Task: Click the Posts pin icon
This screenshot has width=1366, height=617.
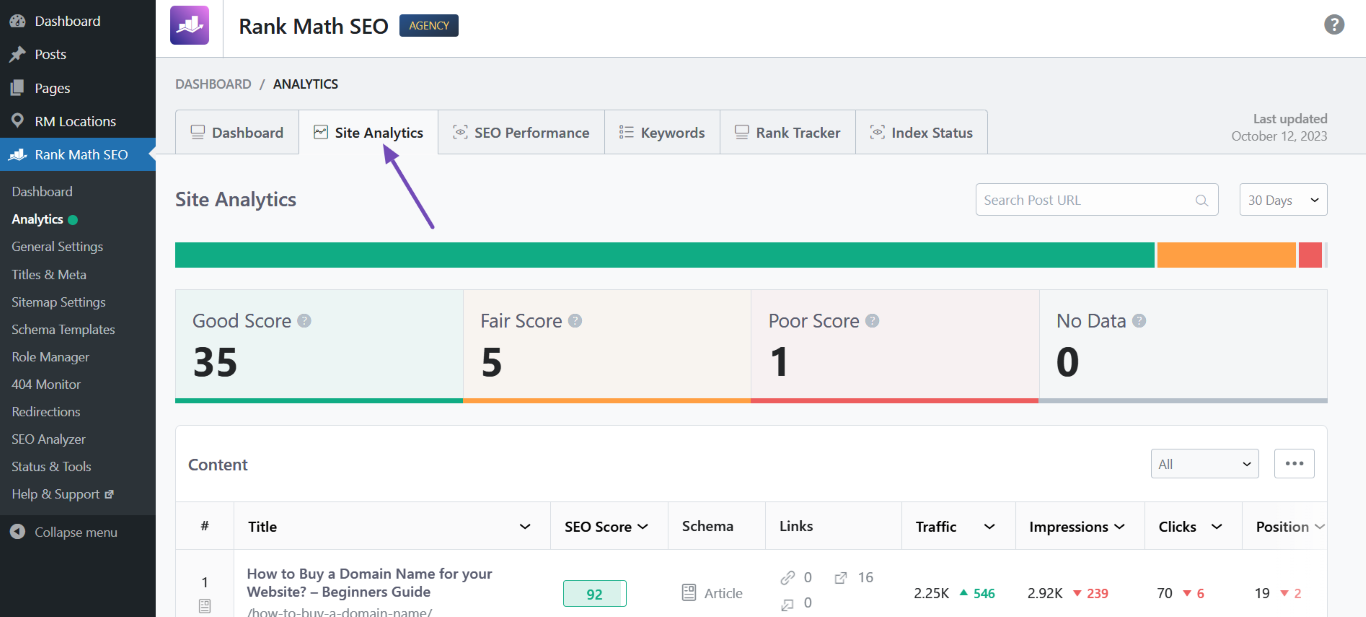Action: [17, 54]
